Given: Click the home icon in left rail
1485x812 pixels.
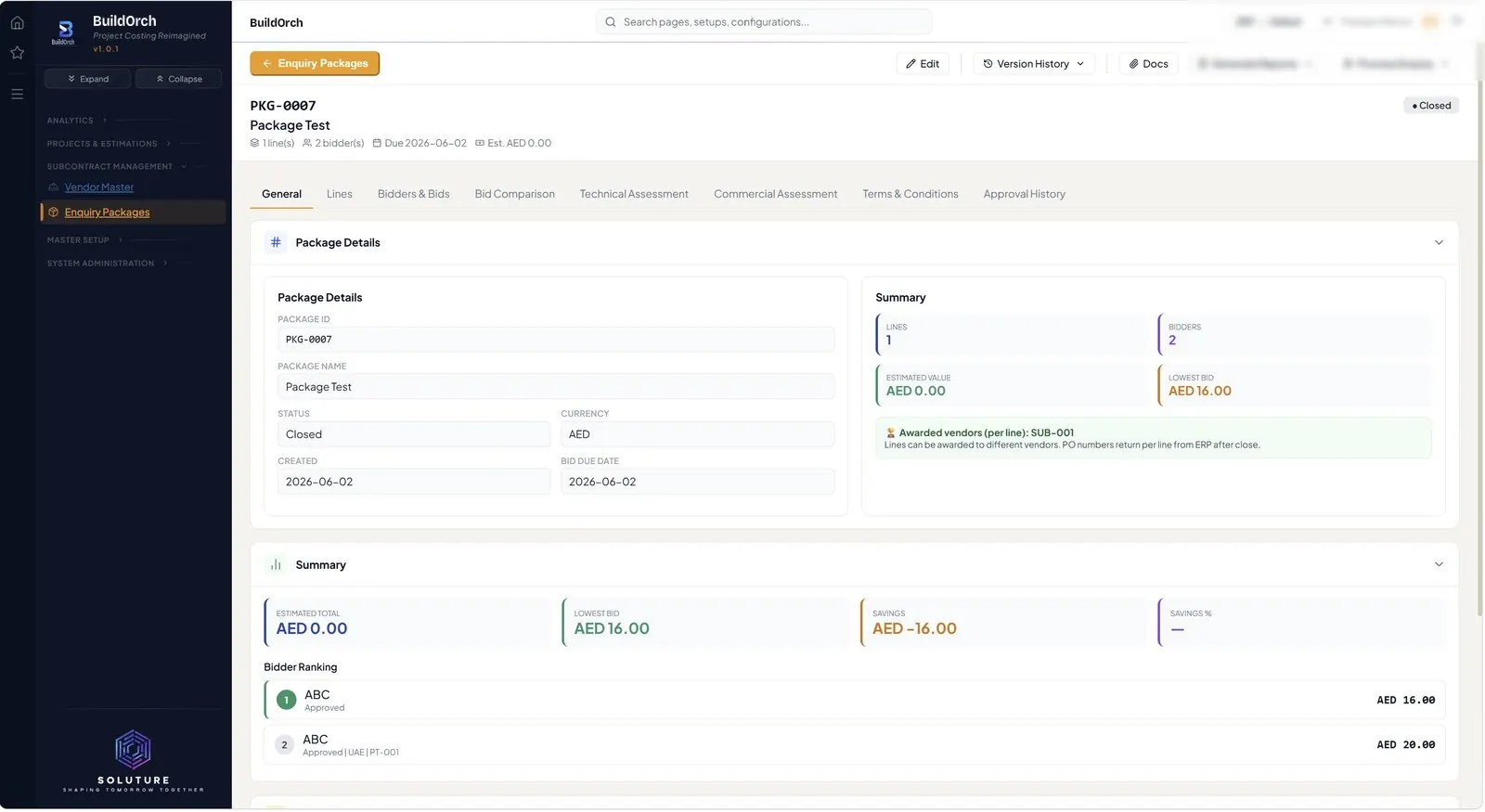Looking at the screenshot, I should pyautogui.click(x=17, y=22).
